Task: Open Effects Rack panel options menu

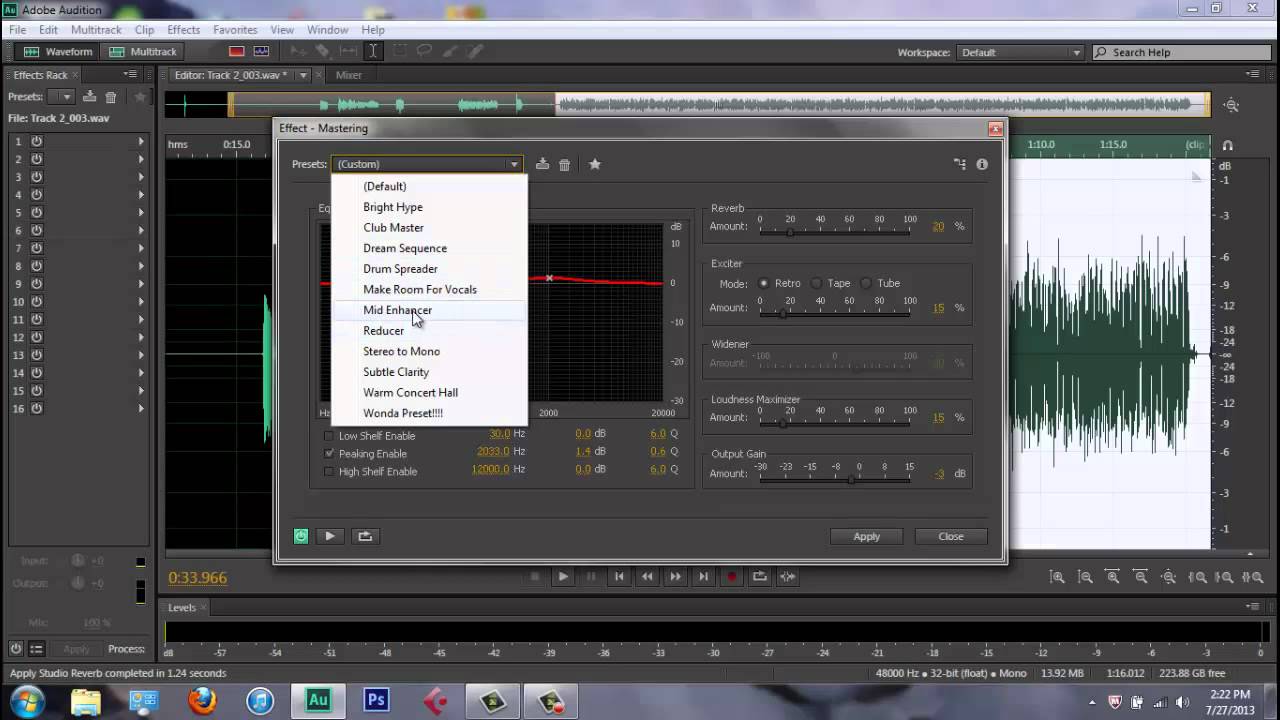Action: click(130, 75)
